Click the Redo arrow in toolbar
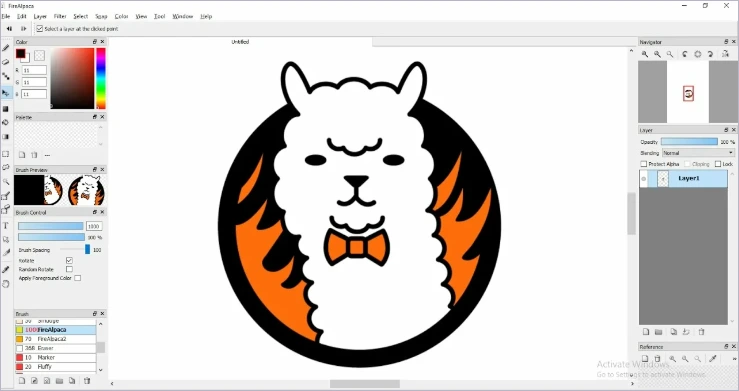The height and width of the screenshot is (391, 739). tap(24, 29)
